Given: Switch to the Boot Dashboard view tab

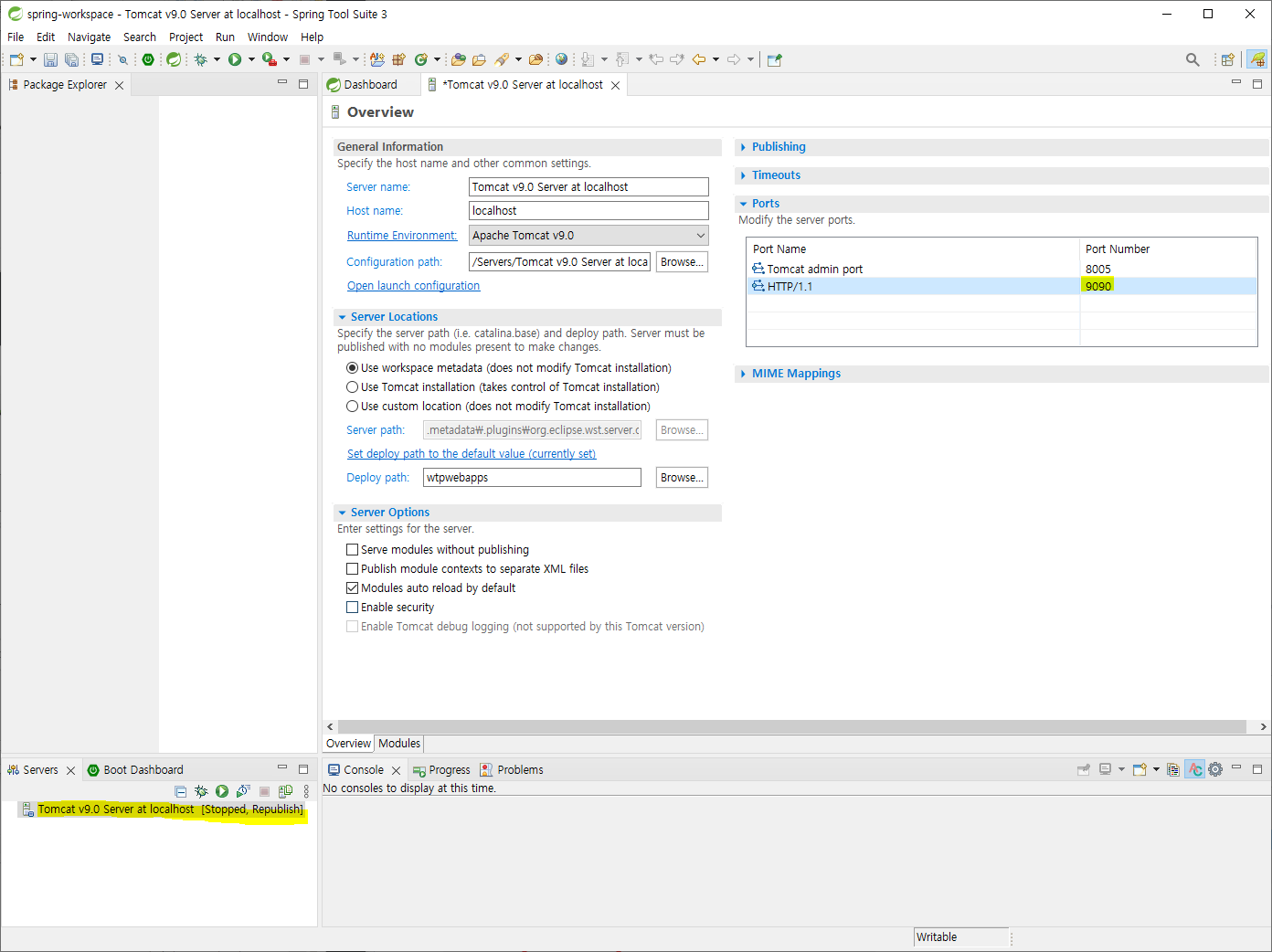Looking at the screenshot, I should (136, 769).
